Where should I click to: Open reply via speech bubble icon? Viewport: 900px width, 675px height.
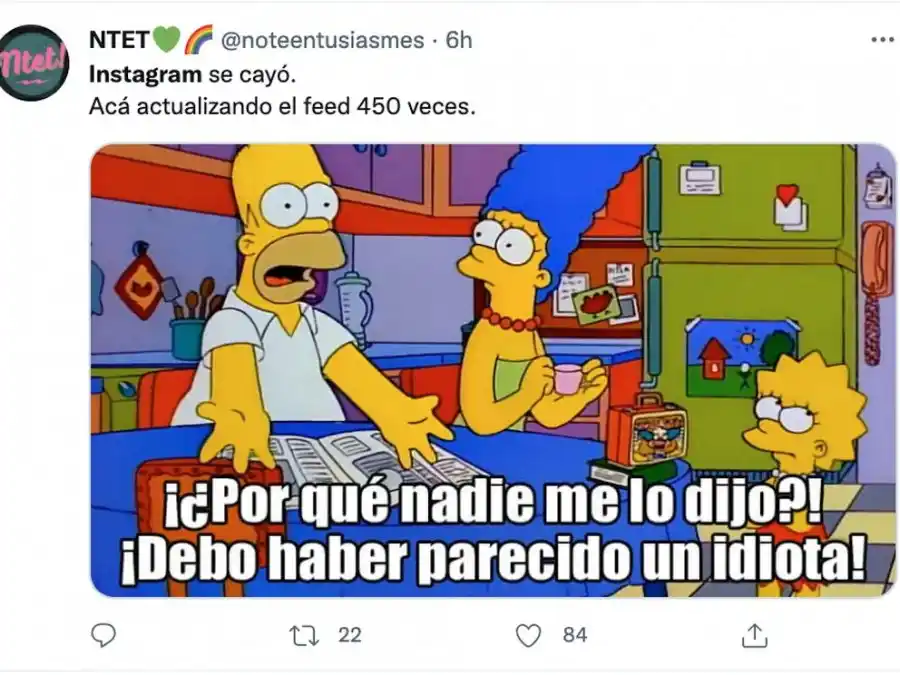pos(104,635)
